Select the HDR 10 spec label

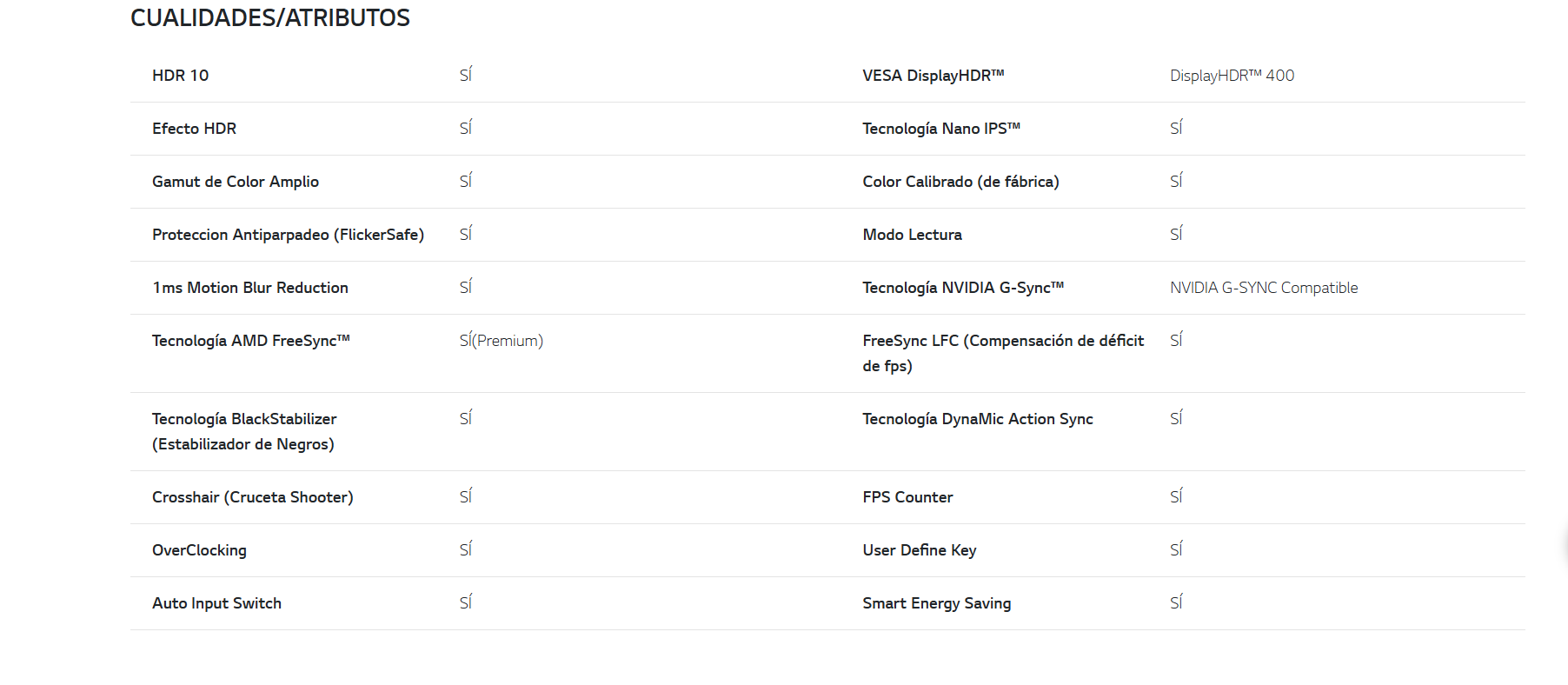click(180, 76)
